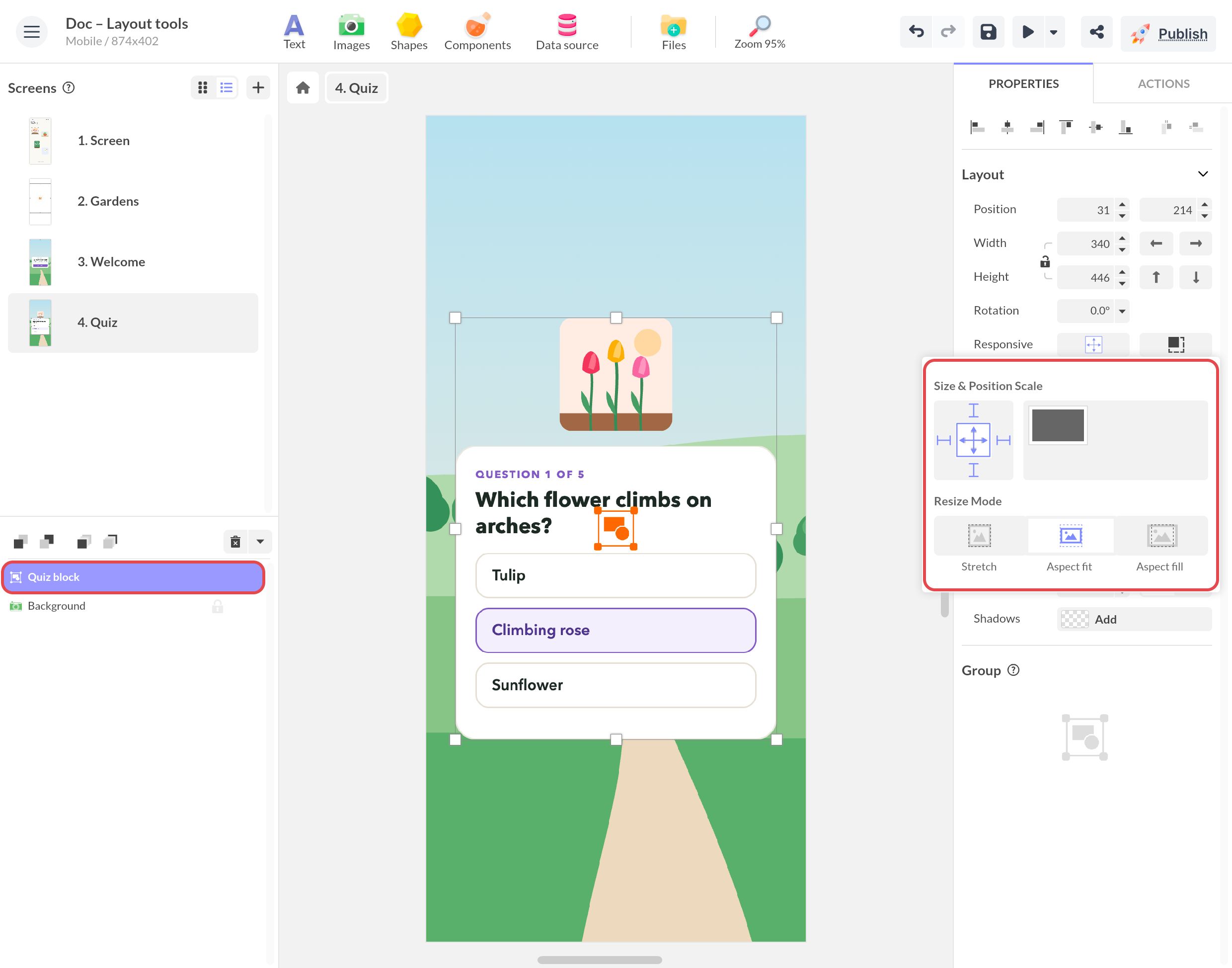Click the Width input field
The image size is (1232, 968).
[1086, 243]
